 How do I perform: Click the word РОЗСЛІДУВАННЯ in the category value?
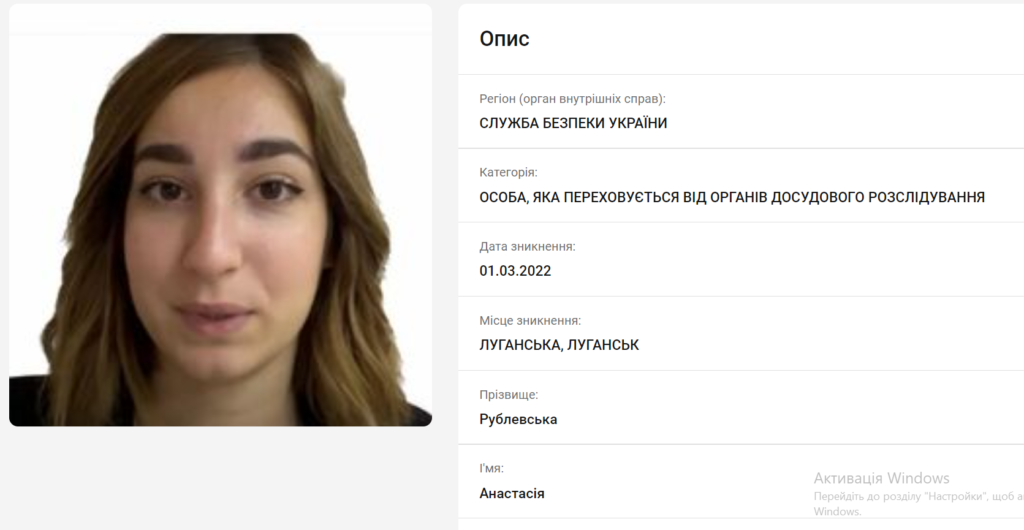click(925, 197)
